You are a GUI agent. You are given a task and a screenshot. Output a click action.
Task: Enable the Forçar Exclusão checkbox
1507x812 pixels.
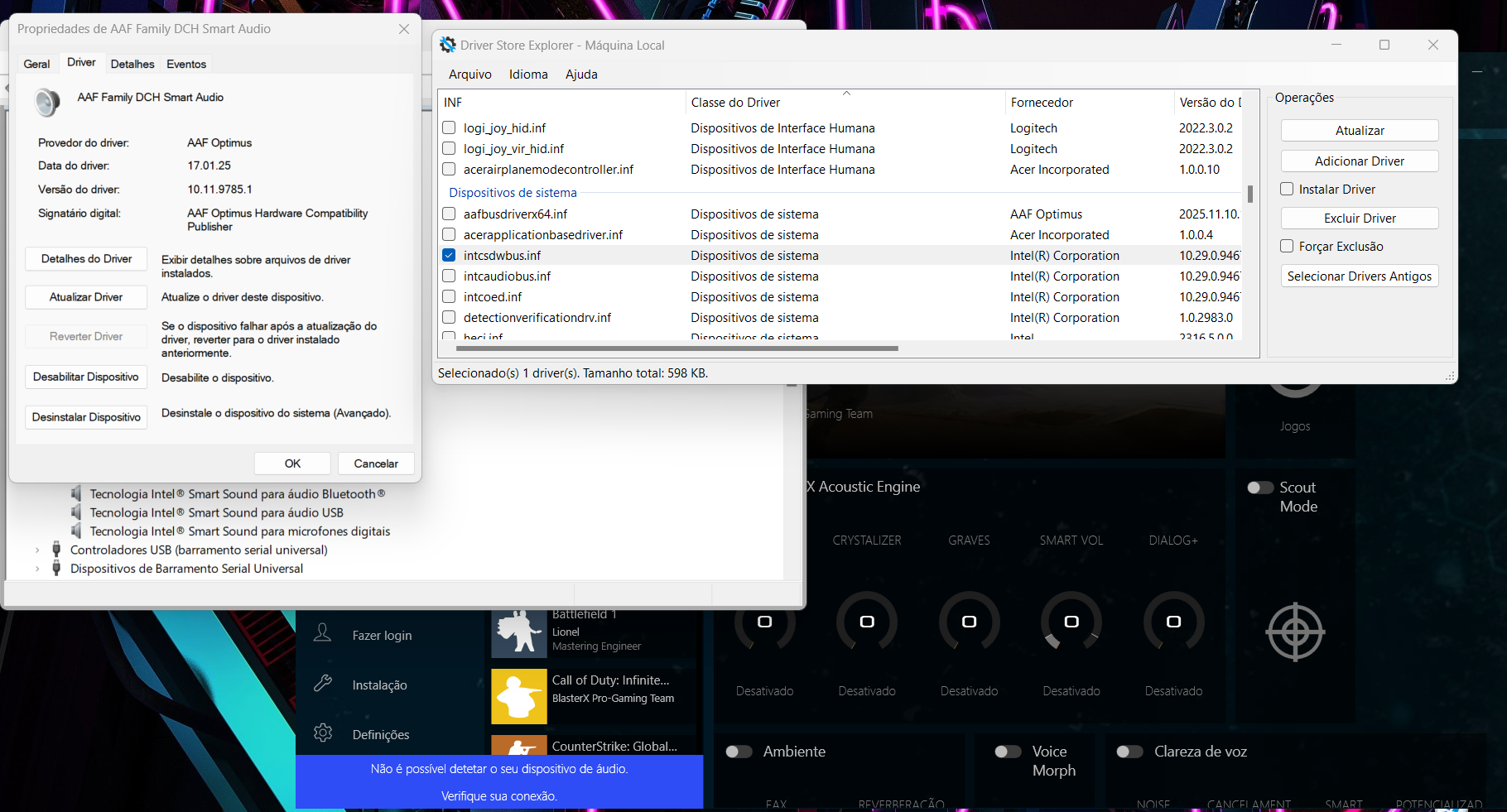click(1287, 246)
